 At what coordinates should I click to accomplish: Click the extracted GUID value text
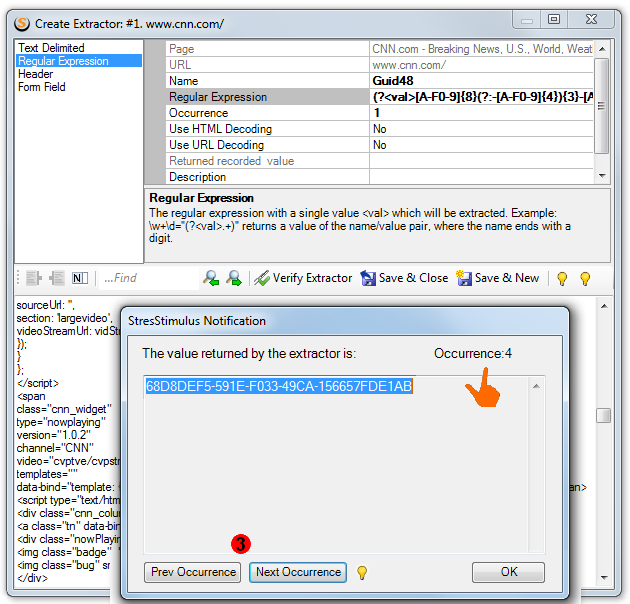coord(279,386)
